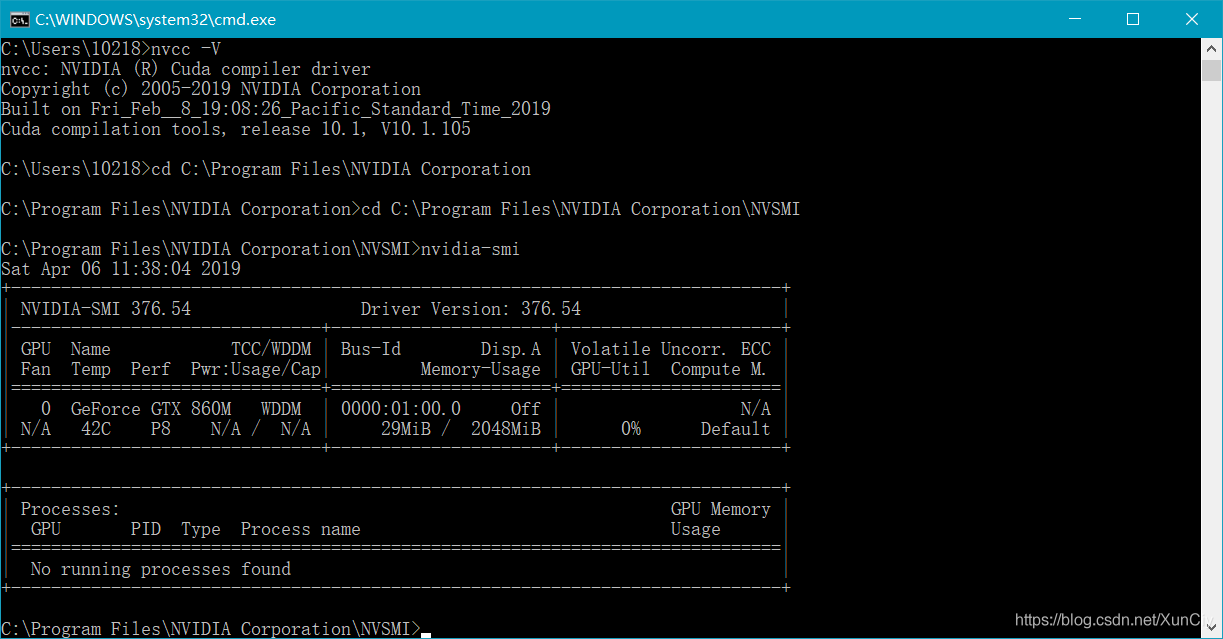Click the 'Memory-Usage' column header
Screen dimensions: 1223x639
tap(481, 369)
